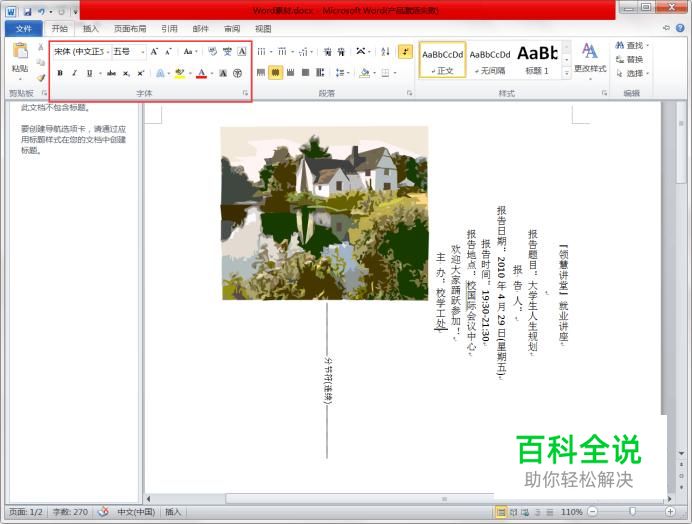Apply the 正文 (Normal) style
Screen dimensions: 692x524
442,60
